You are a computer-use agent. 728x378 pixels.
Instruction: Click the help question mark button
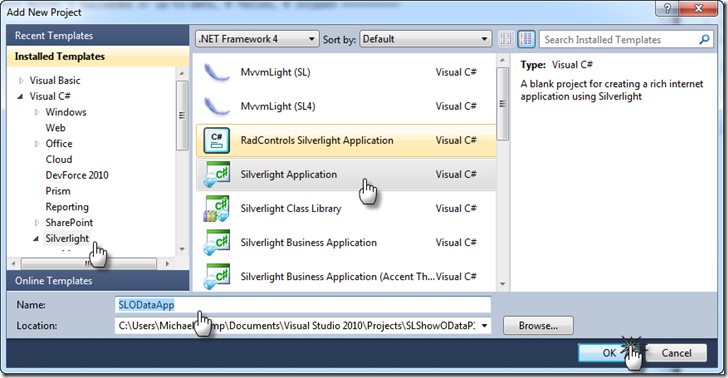[x=667, y=8]
